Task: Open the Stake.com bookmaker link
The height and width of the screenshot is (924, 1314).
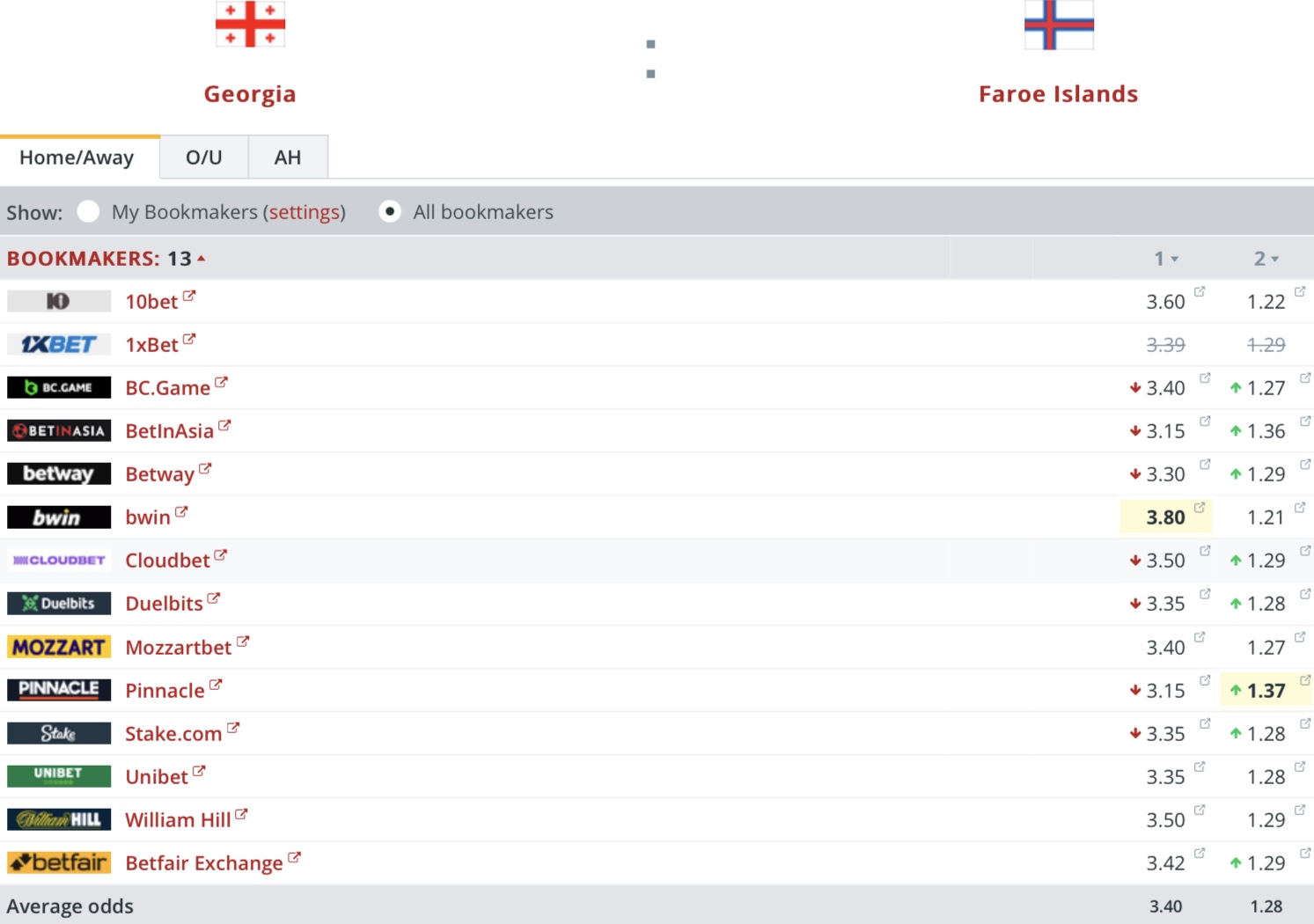Action: click(173, 734)
